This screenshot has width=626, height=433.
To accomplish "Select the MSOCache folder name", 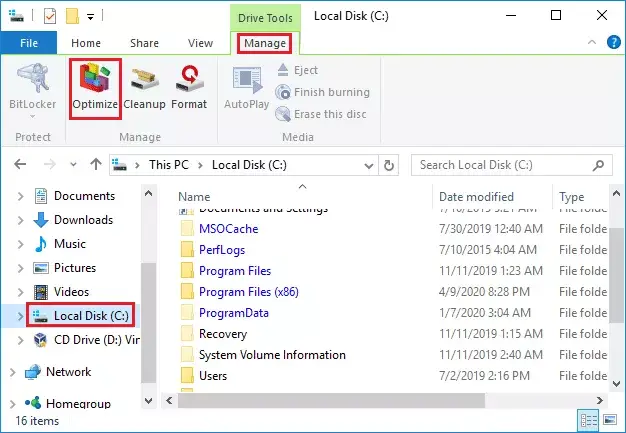I will tap(228, 229).
